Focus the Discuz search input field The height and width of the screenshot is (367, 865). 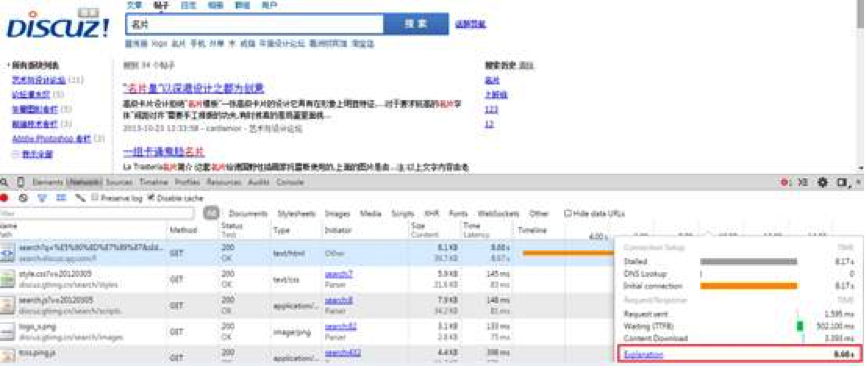pos(254,24)
